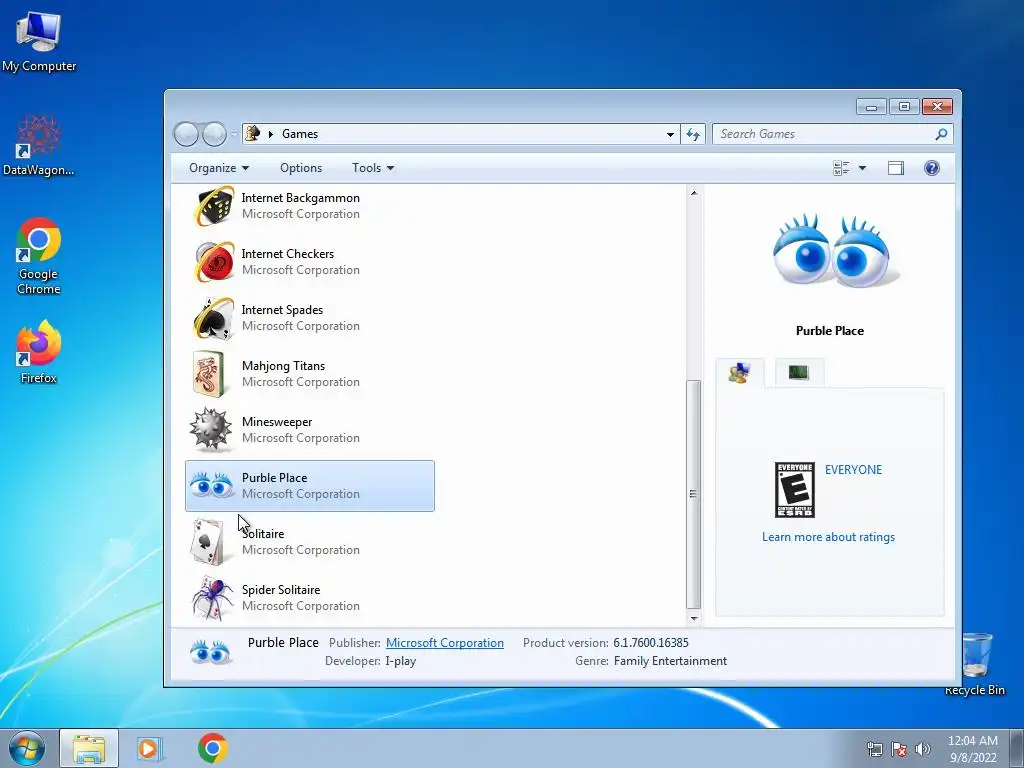Click Learn more about ratings link

tap(828, 537)
